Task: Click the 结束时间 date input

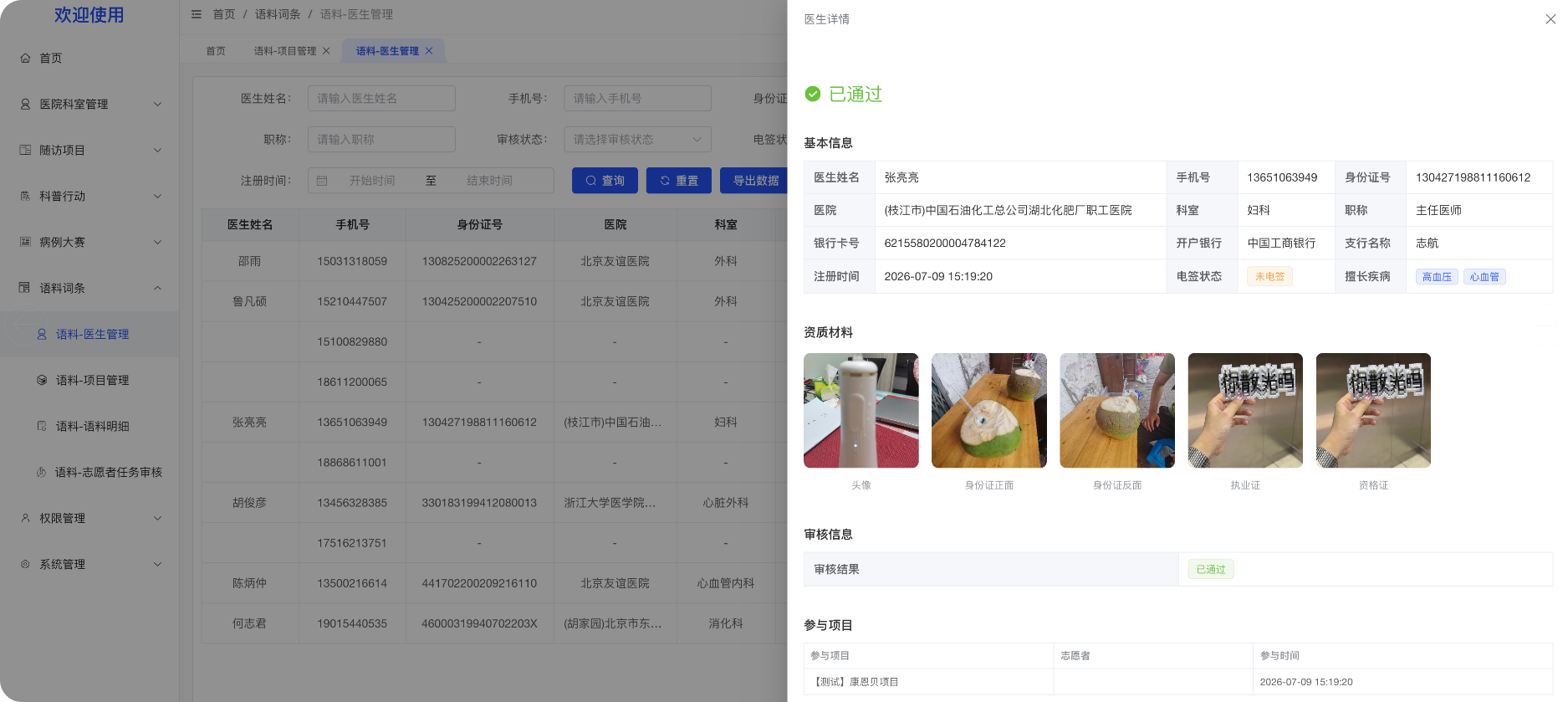Action: [490, 181]
